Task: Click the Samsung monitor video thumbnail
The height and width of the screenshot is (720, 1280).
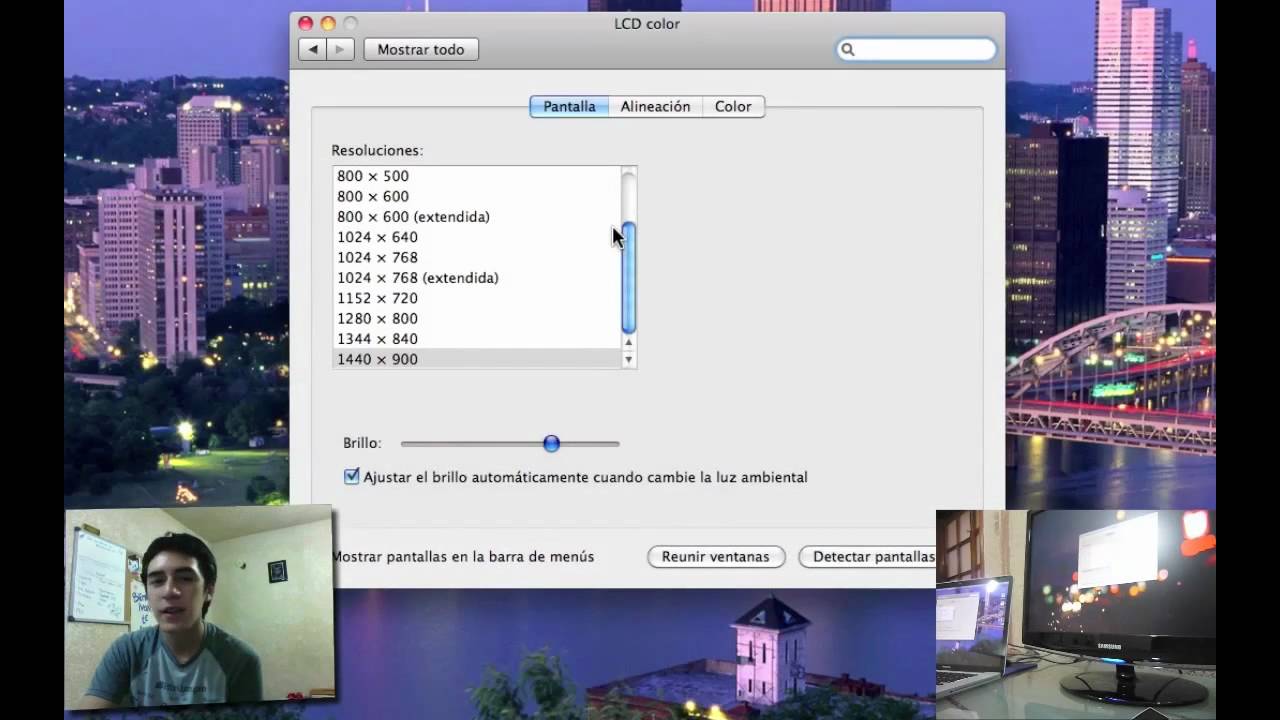Action: point(1076,614)
